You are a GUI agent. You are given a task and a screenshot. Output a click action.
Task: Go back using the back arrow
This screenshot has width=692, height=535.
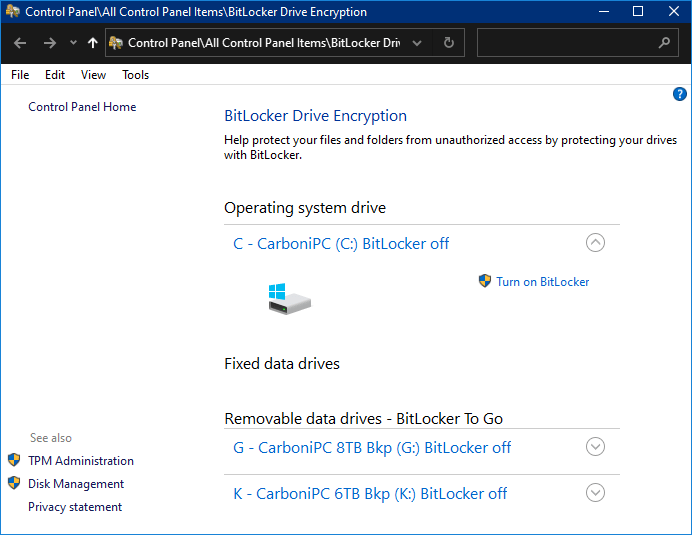[20, 43]
